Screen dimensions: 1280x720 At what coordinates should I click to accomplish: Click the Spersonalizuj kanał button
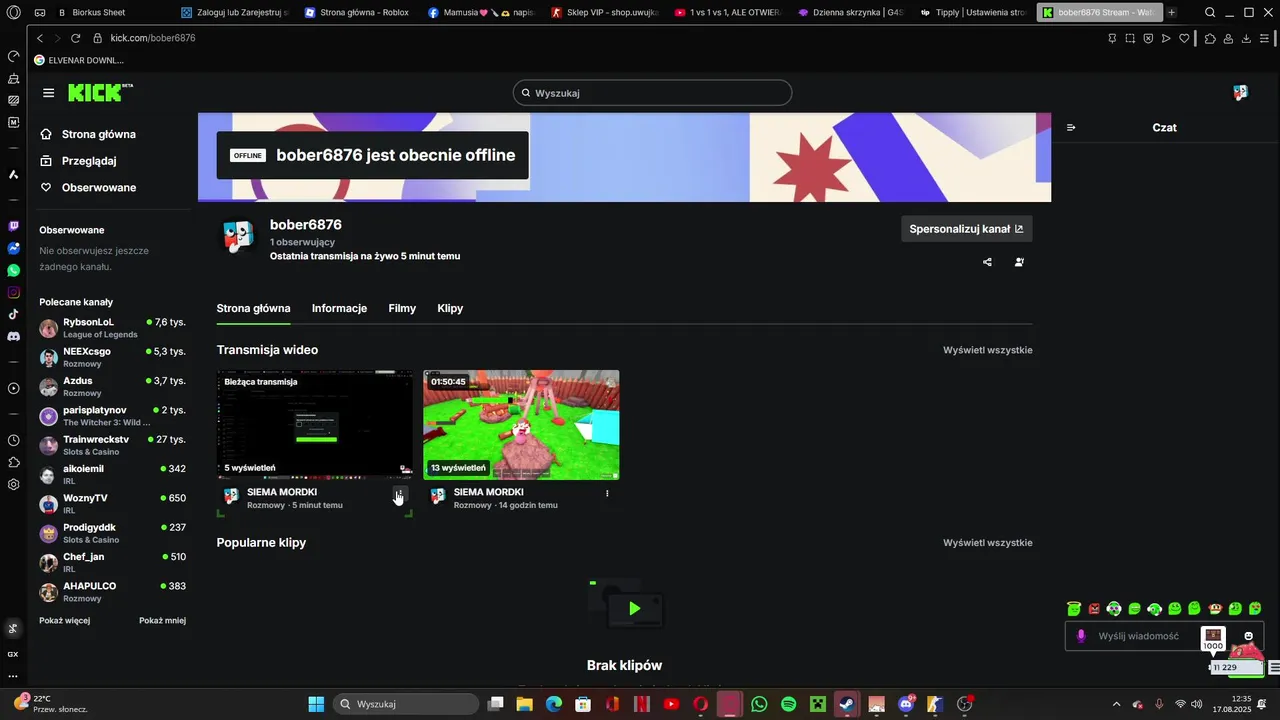[966, 229]
